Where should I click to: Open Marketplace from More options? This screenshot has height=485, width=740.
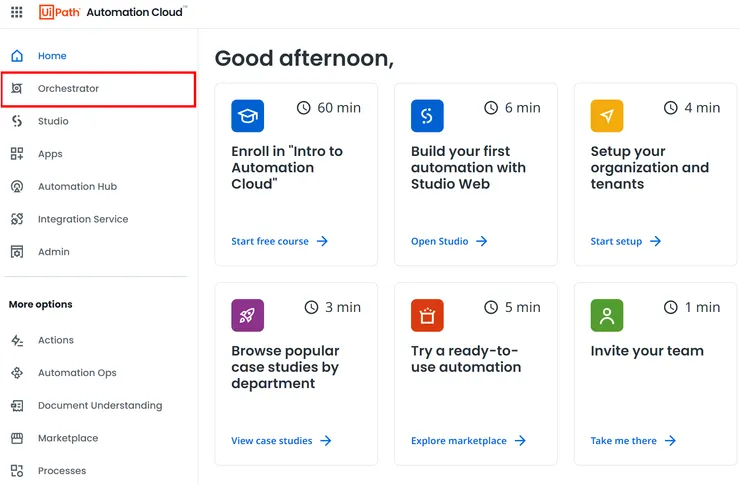coord(68,438)
